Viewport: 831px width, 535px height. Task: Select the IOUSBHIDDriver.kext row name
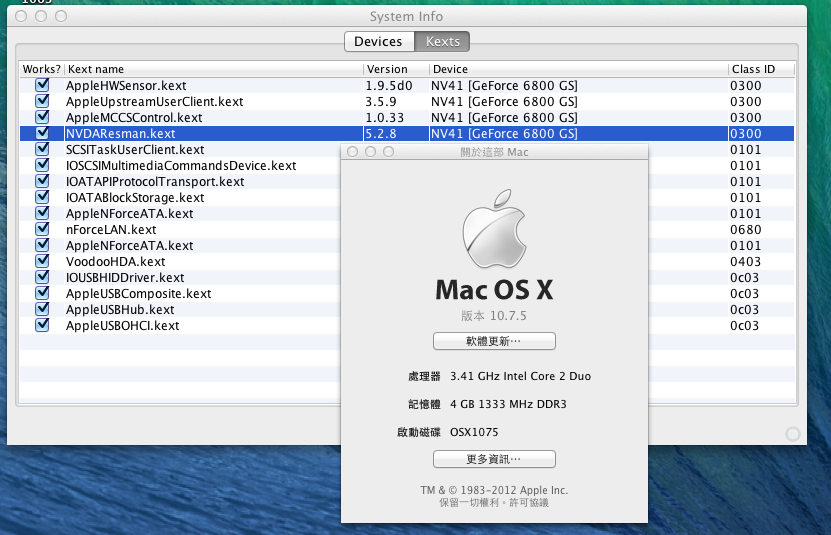125,278
